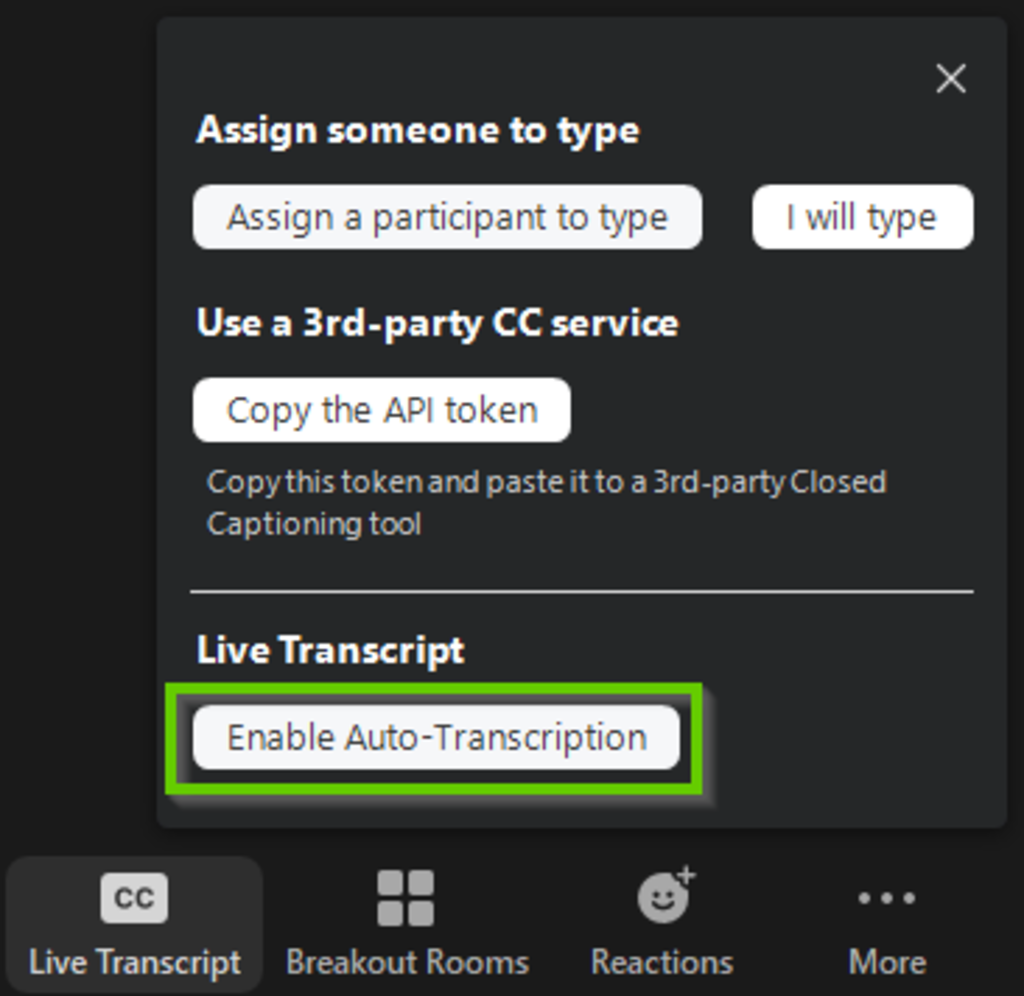This screenshot has width=1024, height=996.
Task: Click the Live Transcript section heading
Action: (x=331, y=649)
